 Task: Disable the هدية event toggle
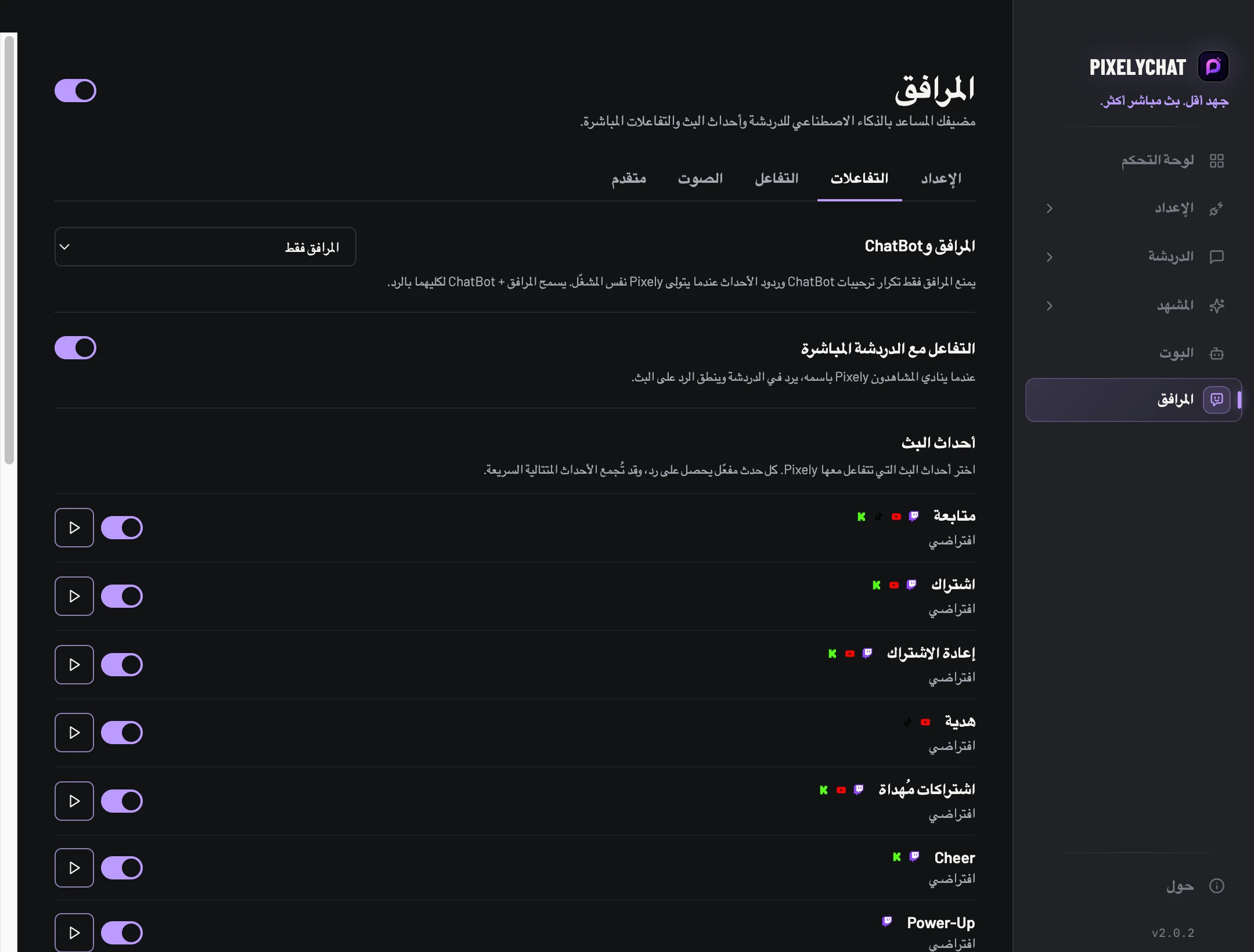tap(122, 733)
